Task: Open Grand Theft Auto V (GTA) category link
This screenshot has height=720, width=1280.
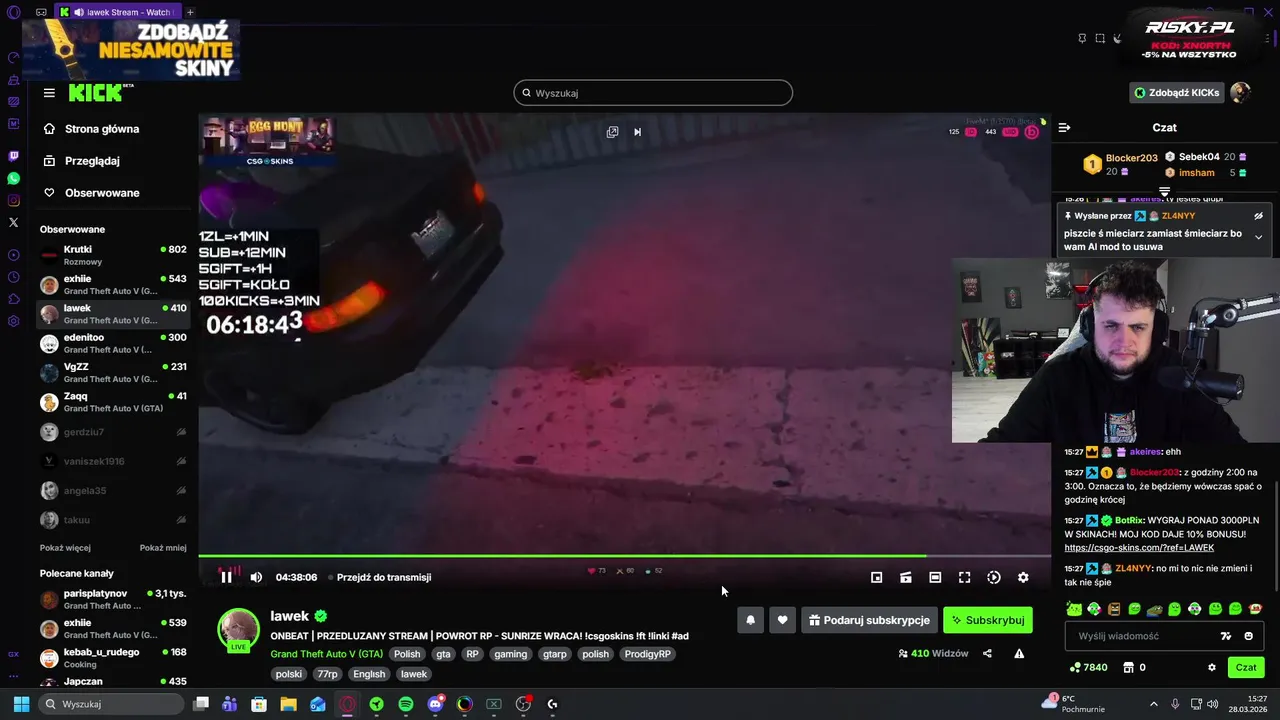Action: pos(326,654)
